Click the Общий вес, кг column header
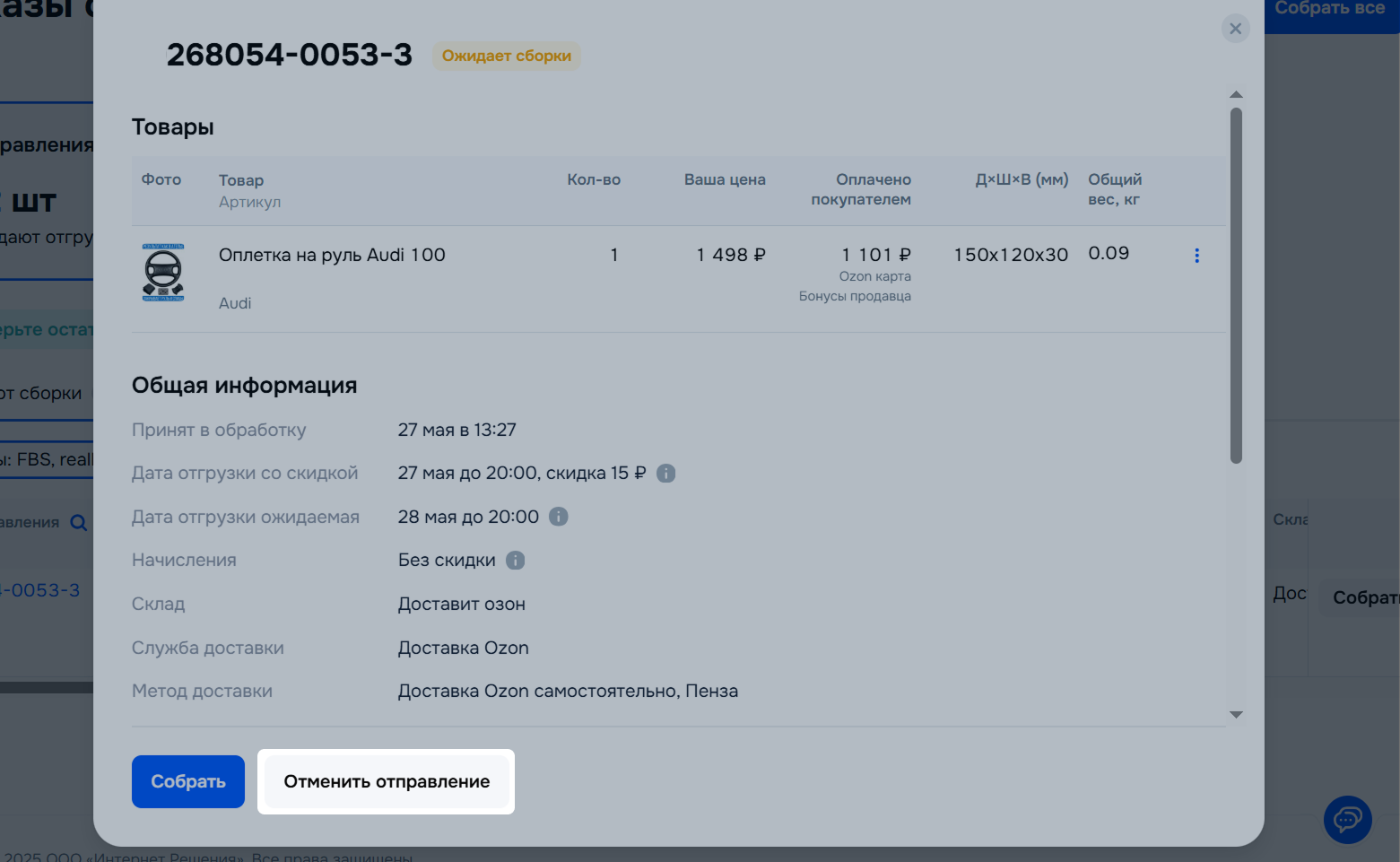Image resolution: width=1400 pixels, height=862 pixels. (x=1115, y=189)
